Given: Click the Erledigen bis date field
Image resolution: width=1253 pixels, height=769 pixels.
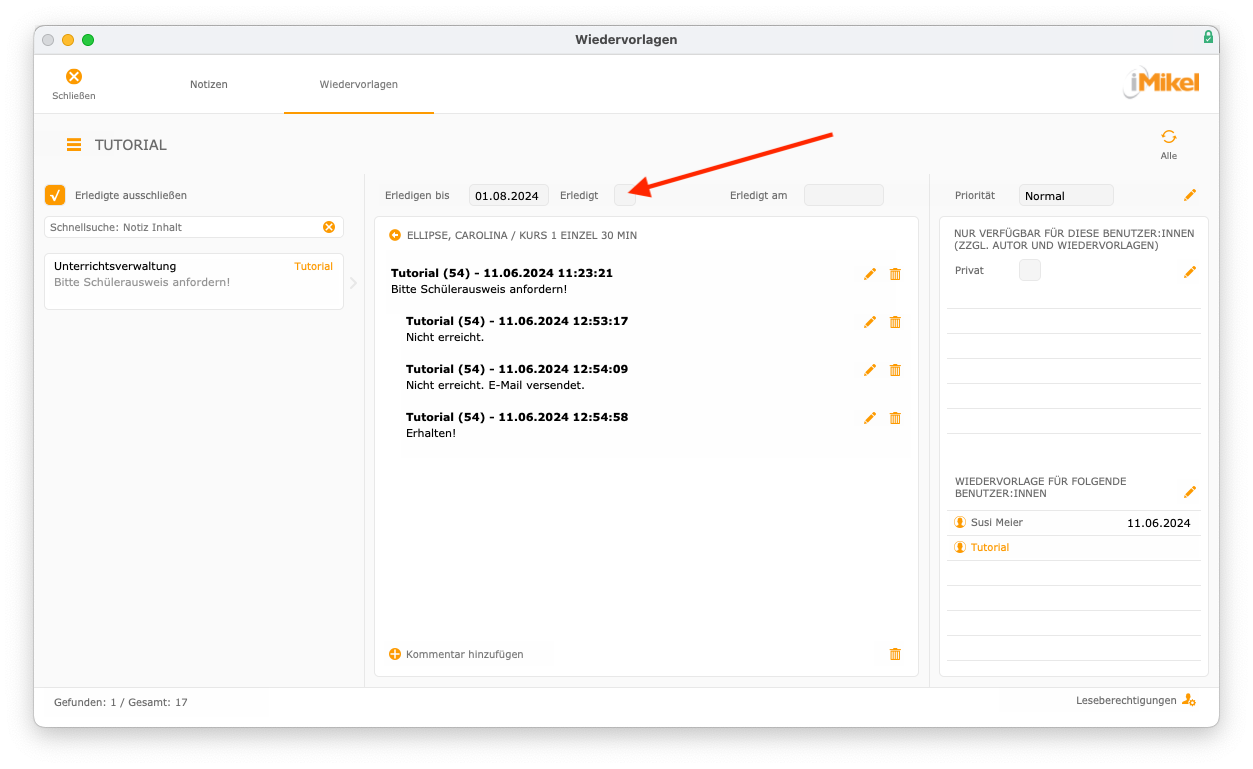Looking at the screenshot, I should (x=508, y=195).
